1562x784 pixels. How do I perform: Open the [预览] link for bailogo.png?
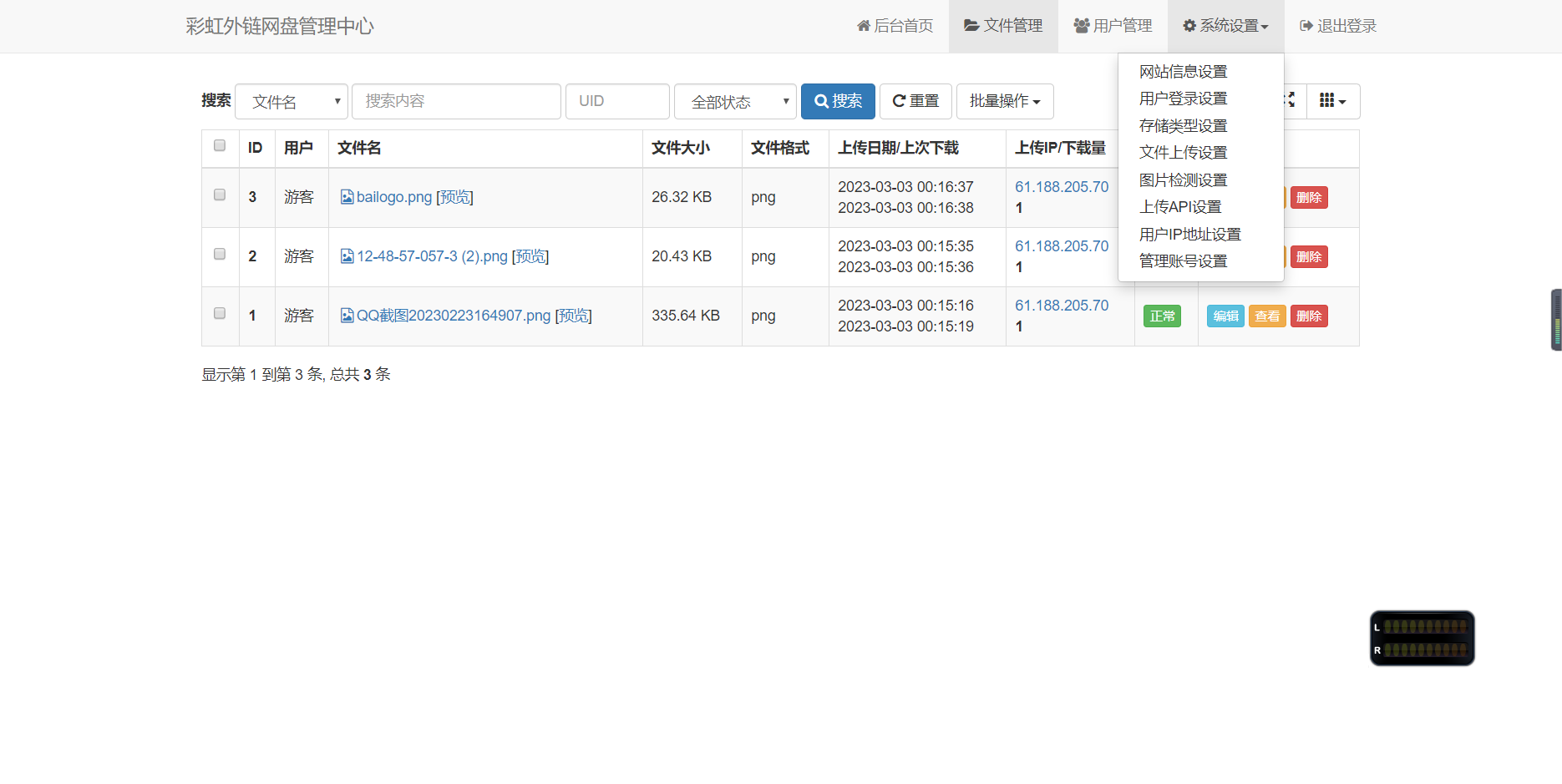[x=454, y=196]
